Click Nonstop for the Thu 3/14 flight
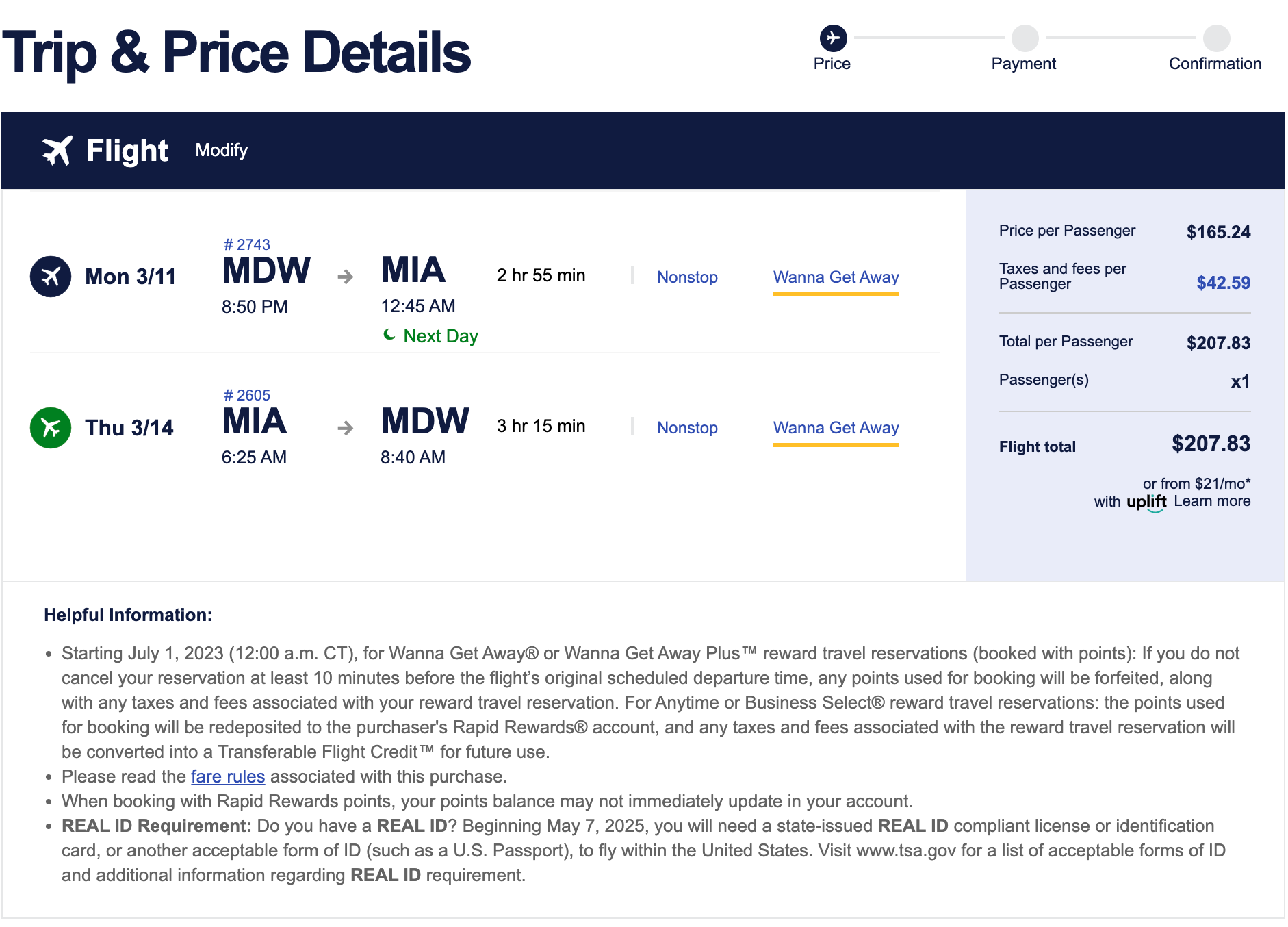The image size is (1288, 927). tap(687, 428)
